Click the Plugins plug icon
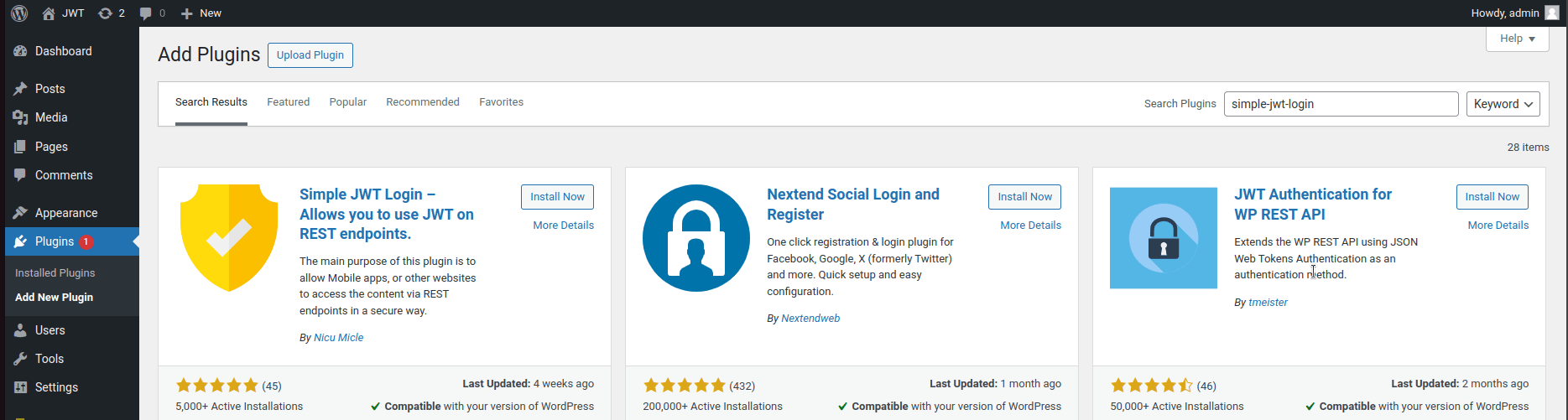1568x420 pixels. pyautogui.click(x=20, y=241)
